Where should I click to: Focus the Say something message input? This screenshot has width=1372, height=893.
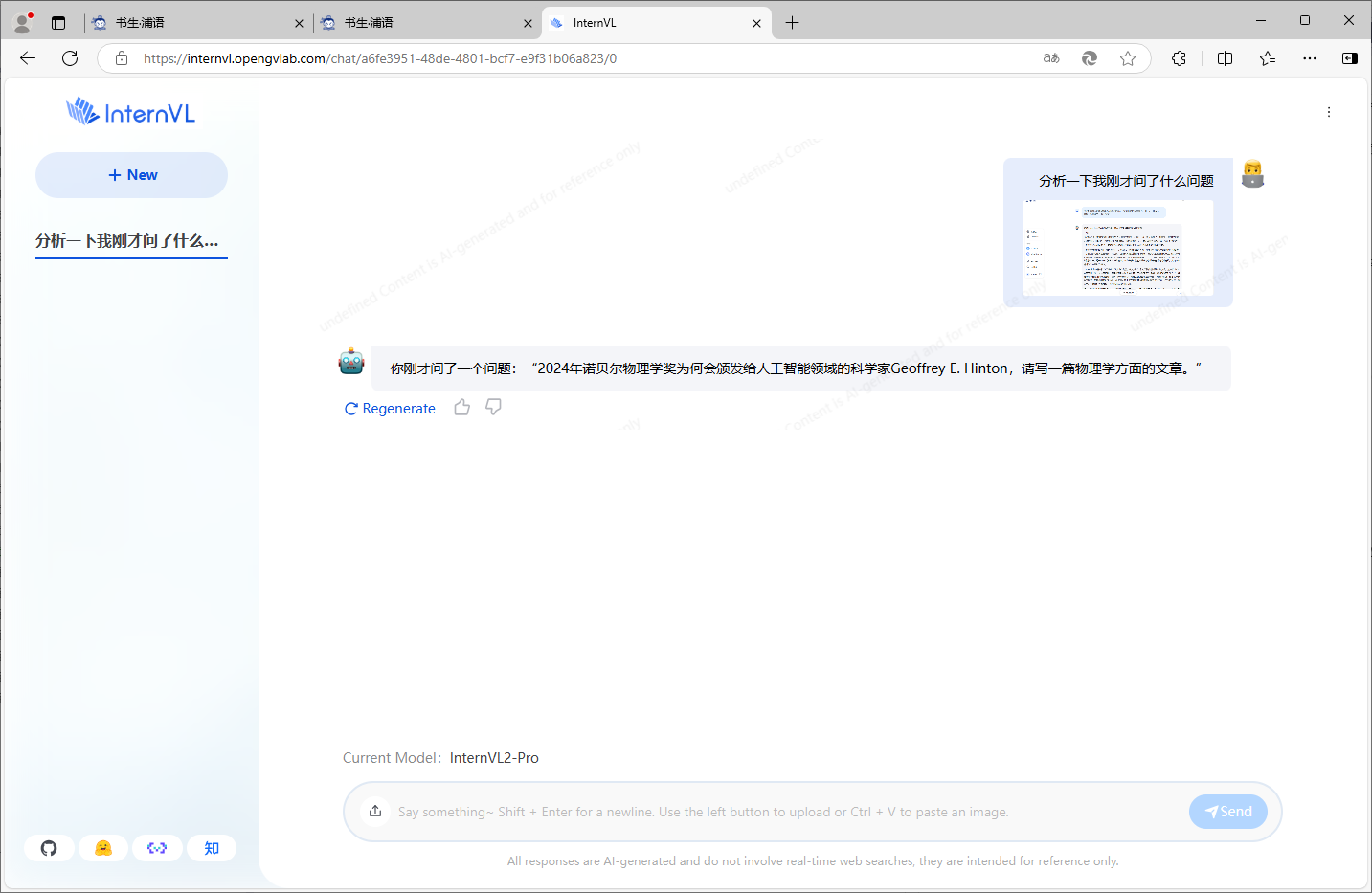787,812
